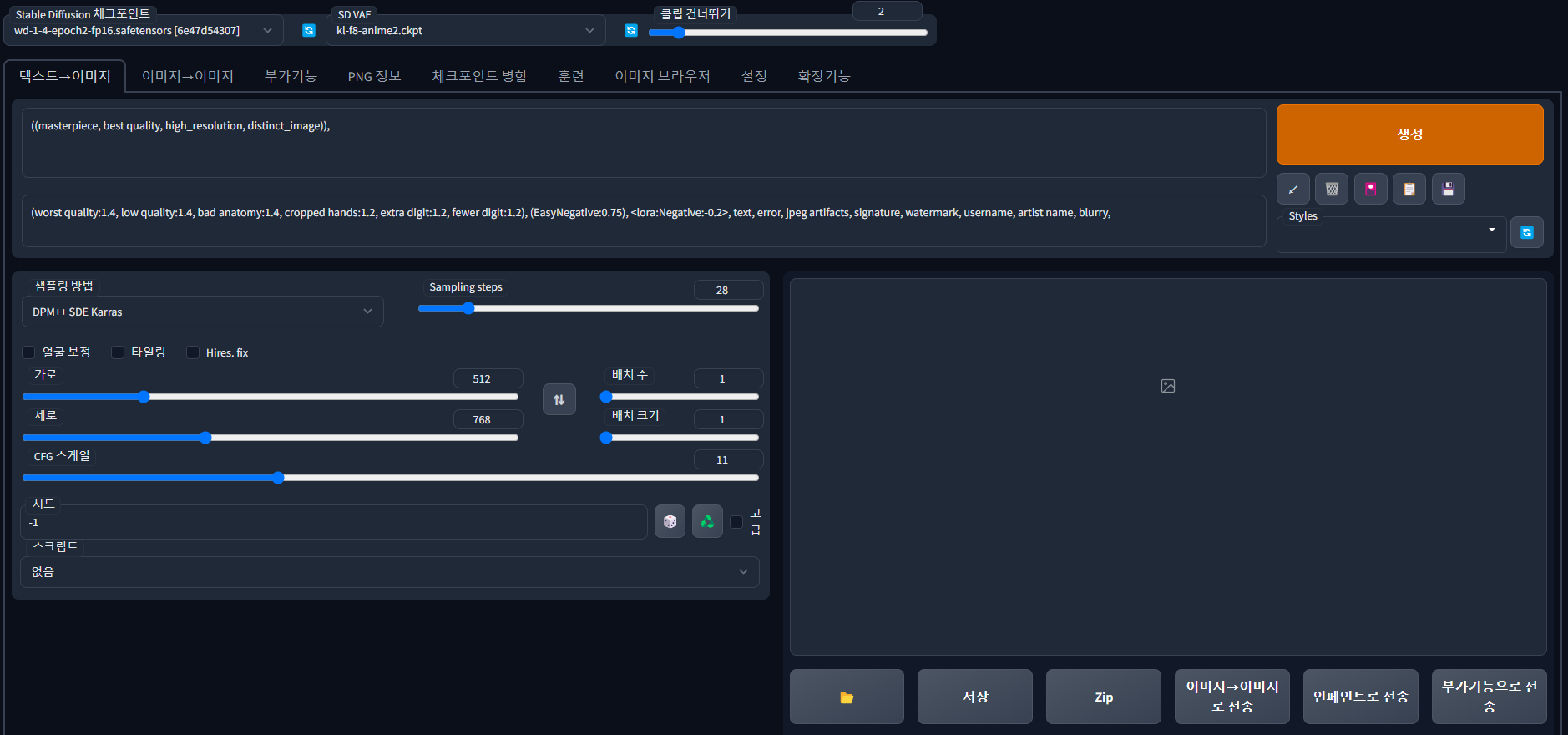Click the 클립 건너뛰기 value field
Screen dimensions: 1568x735
(887, 11)
